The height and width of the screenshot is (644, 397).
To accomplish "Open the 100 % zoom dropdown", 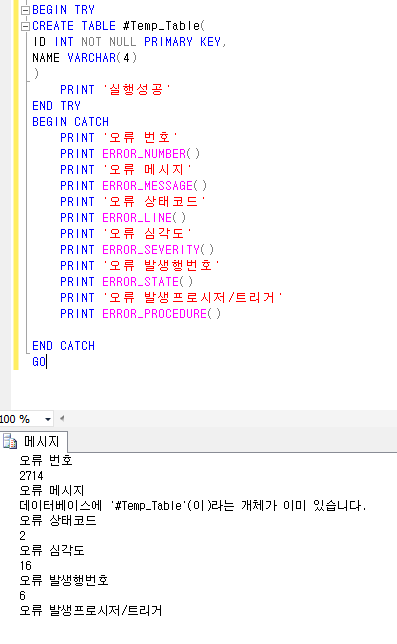I will tap(48, 419).
